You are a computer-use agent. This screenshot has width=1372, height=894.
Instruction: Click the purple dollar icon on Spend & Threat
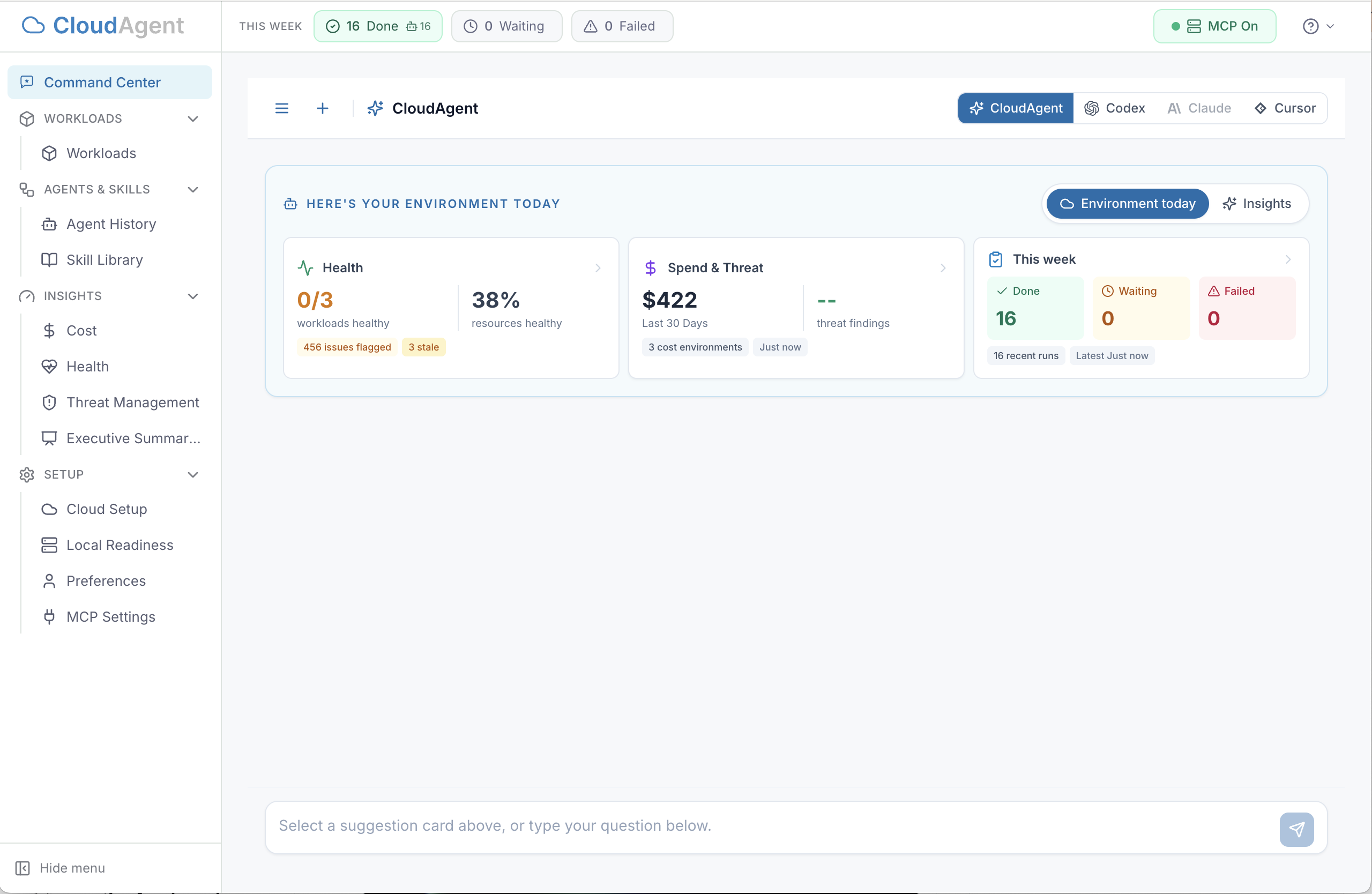coord(650,268)
